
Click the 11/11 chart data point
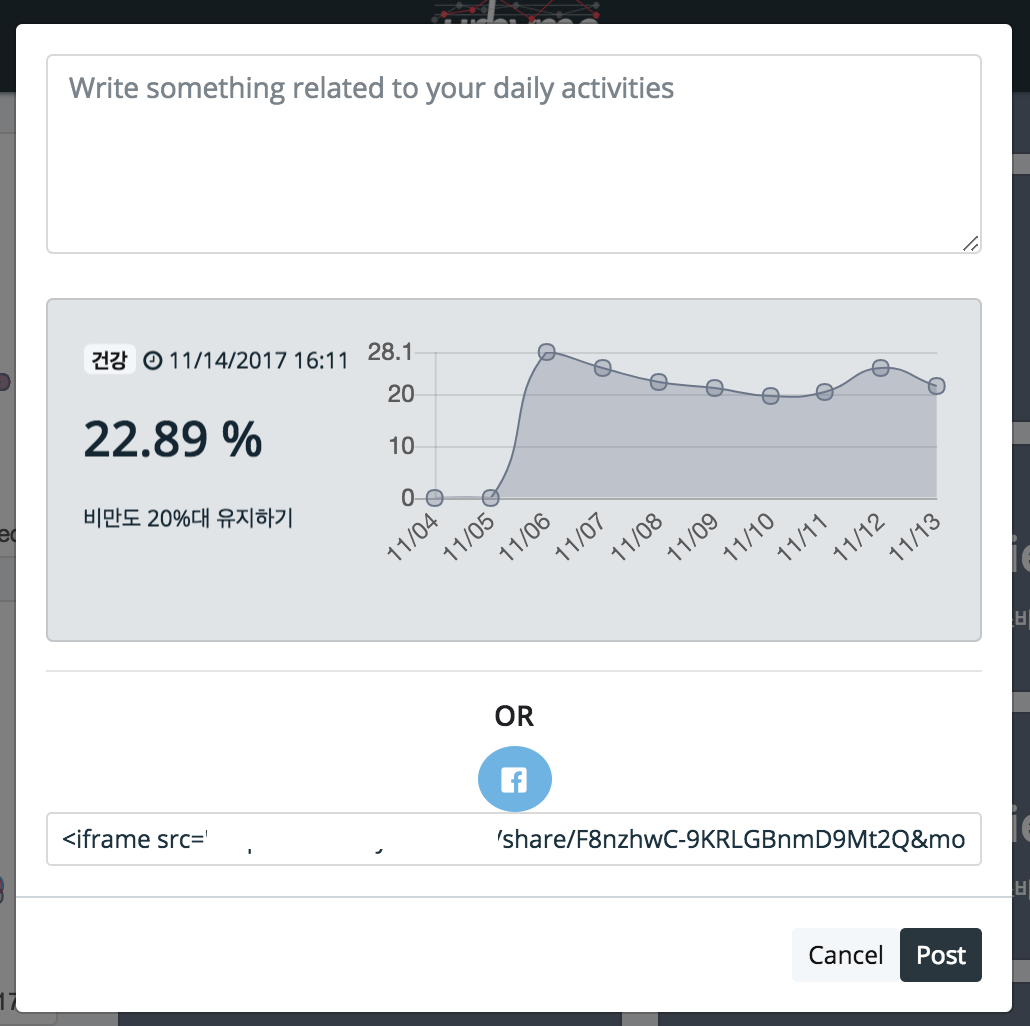click(x=824, y=392)
